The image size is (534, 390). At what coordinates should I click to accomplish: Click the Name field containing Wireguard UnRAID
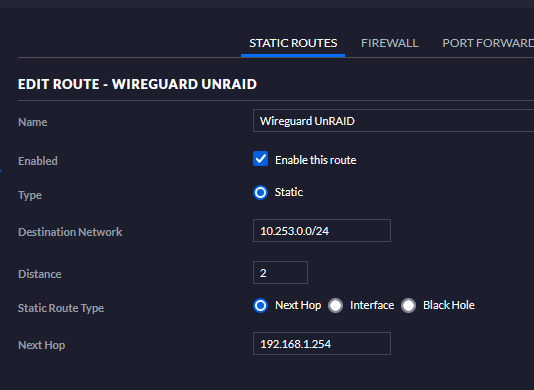point(393,121)
